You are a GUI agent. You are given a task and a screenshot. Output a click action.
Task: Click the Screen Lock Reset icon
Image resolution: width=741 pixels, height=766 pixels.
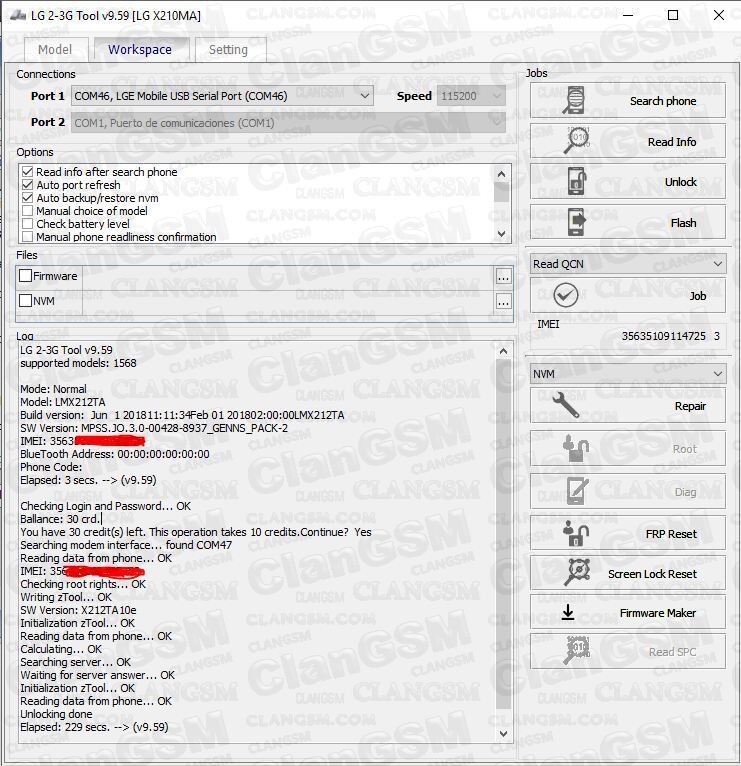[x=576, y=572]
